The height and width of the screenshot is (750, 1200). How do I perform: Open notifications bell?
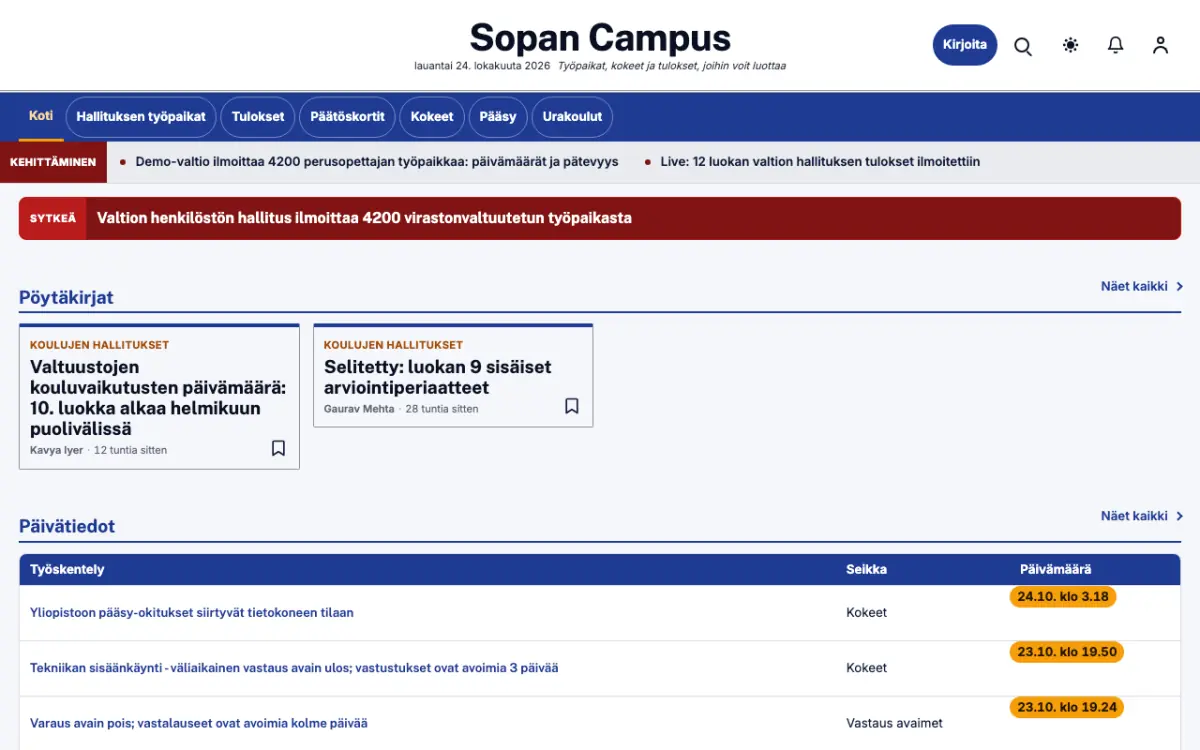[1116, 45]
